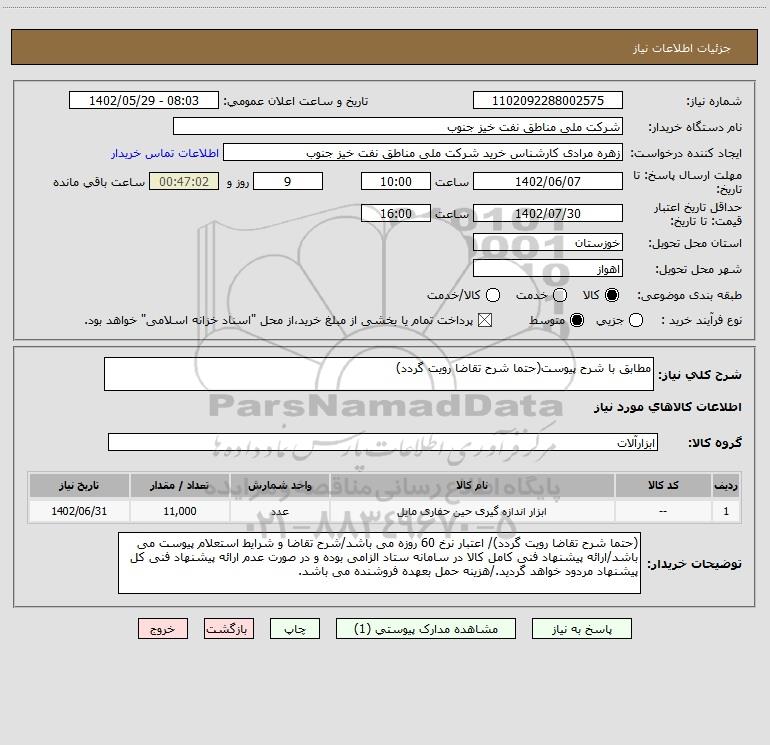
Task: Click the پاسخ به نیاز button
Action: pyautogui.click(x=581, y=629)
